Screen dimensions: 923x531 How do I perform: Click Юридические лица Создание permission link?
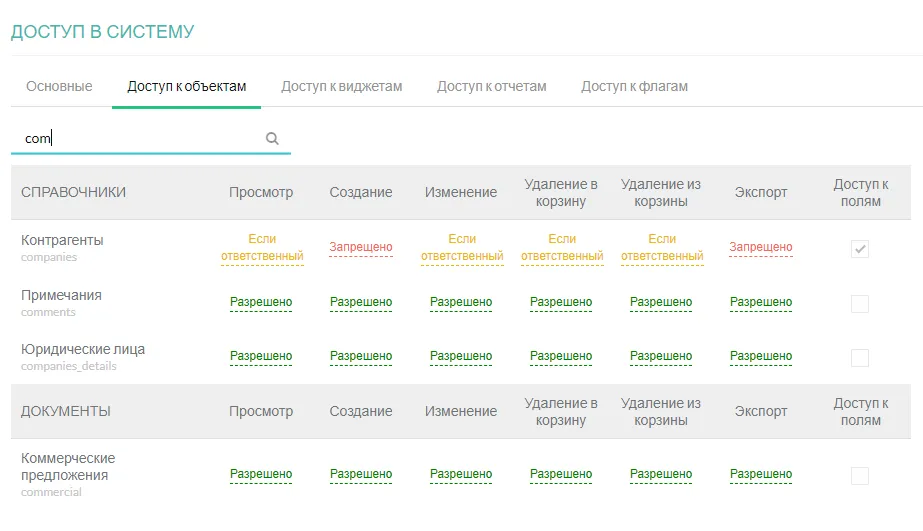click(361, 356)
